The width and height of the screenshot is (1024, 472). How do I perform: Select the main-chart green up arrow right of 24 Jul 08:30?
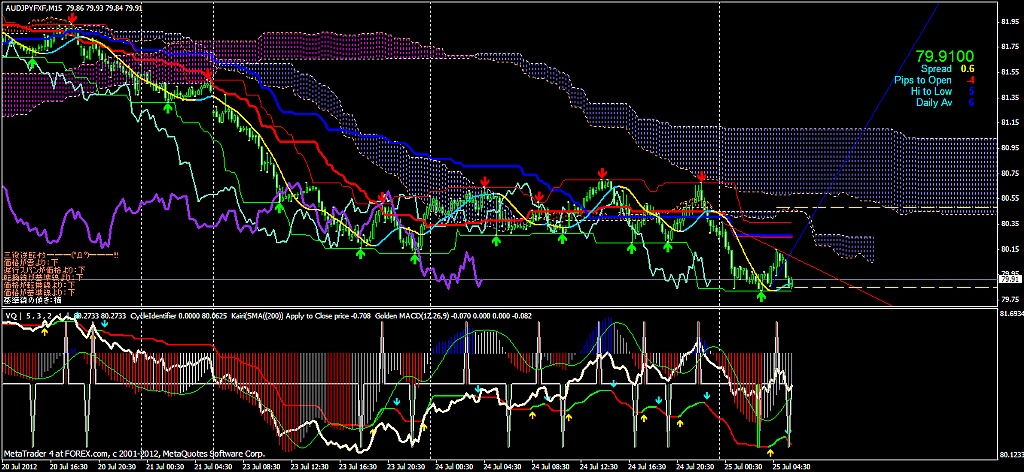point(562,239)
